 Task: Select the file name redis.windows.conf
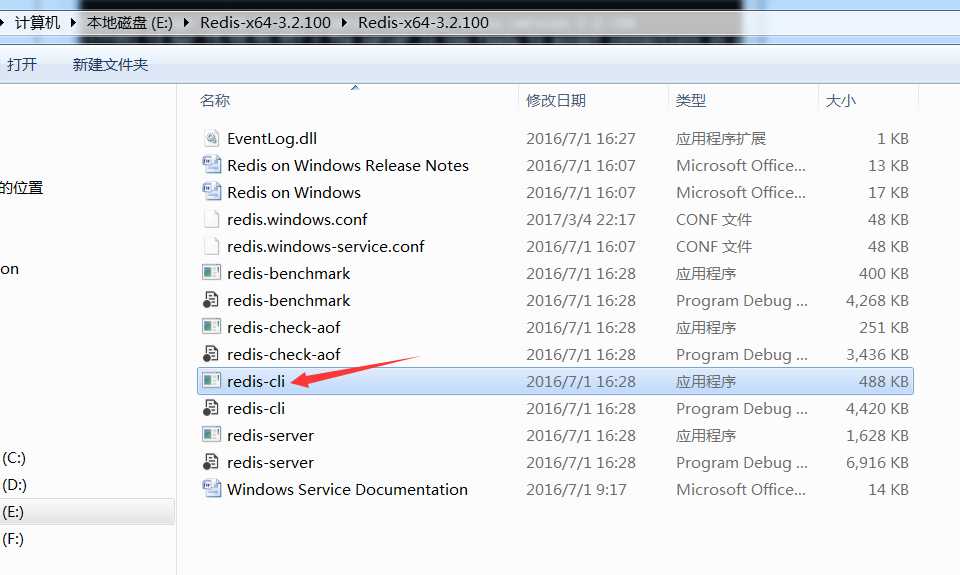(x=297, y=219)
